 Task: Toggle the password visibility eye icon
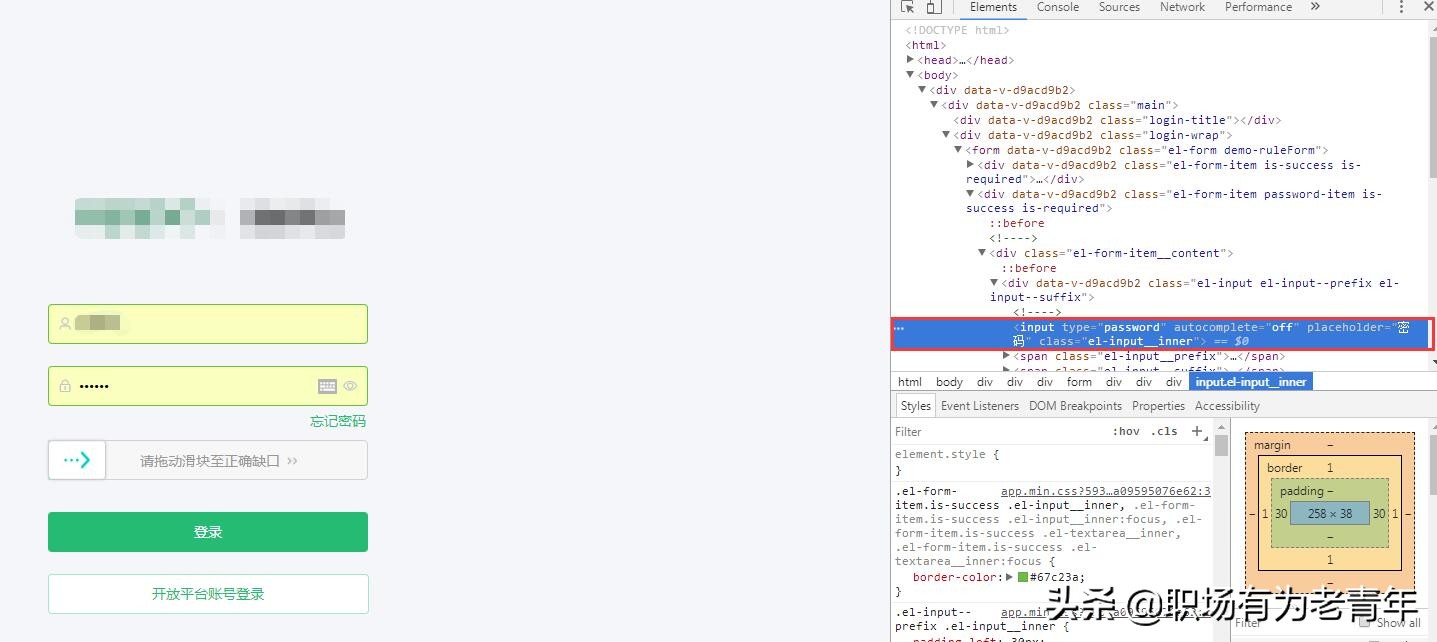click(350, 386)
